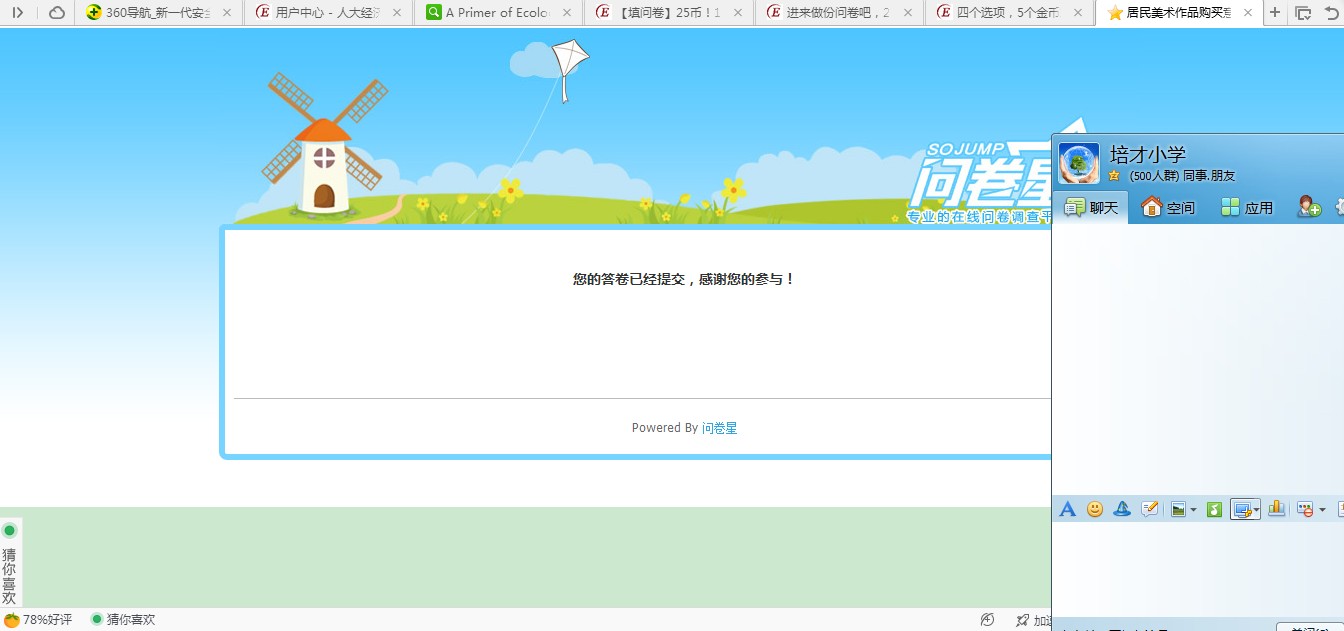Viewport: 1344px width, 631px height.
Task: Expand the message block dropdown arrow
Action: tap(1322, 510)
